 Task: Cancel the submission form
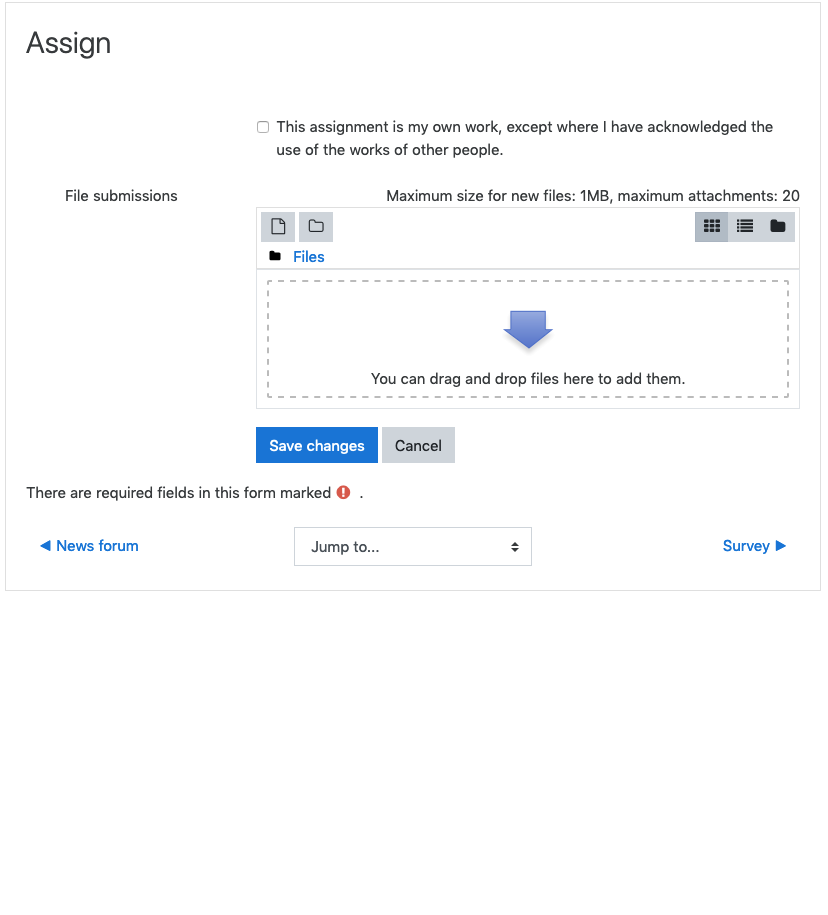tap(418, 445)
